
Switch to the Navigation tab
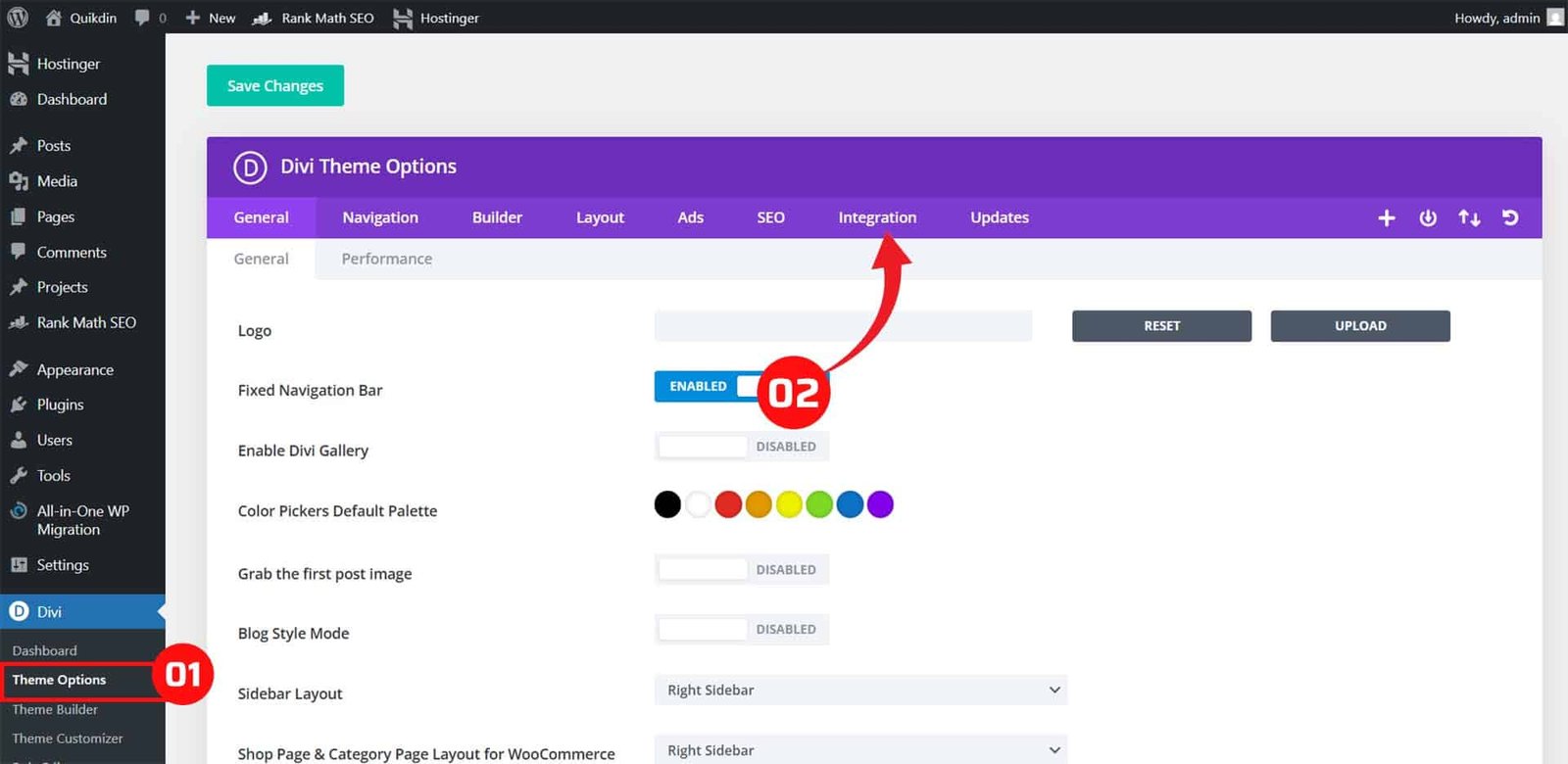click(380, 217)
